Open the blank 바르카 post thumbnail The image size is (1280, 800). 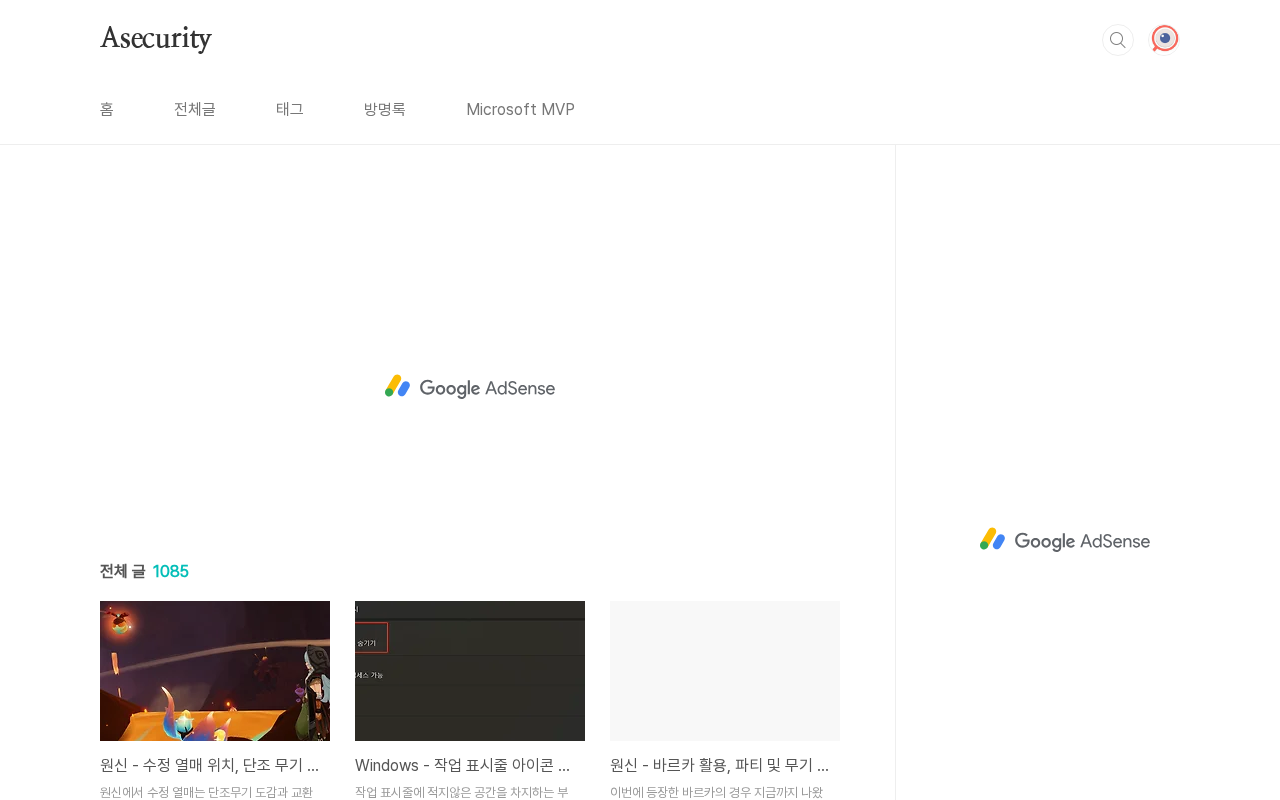pos(725,670)
